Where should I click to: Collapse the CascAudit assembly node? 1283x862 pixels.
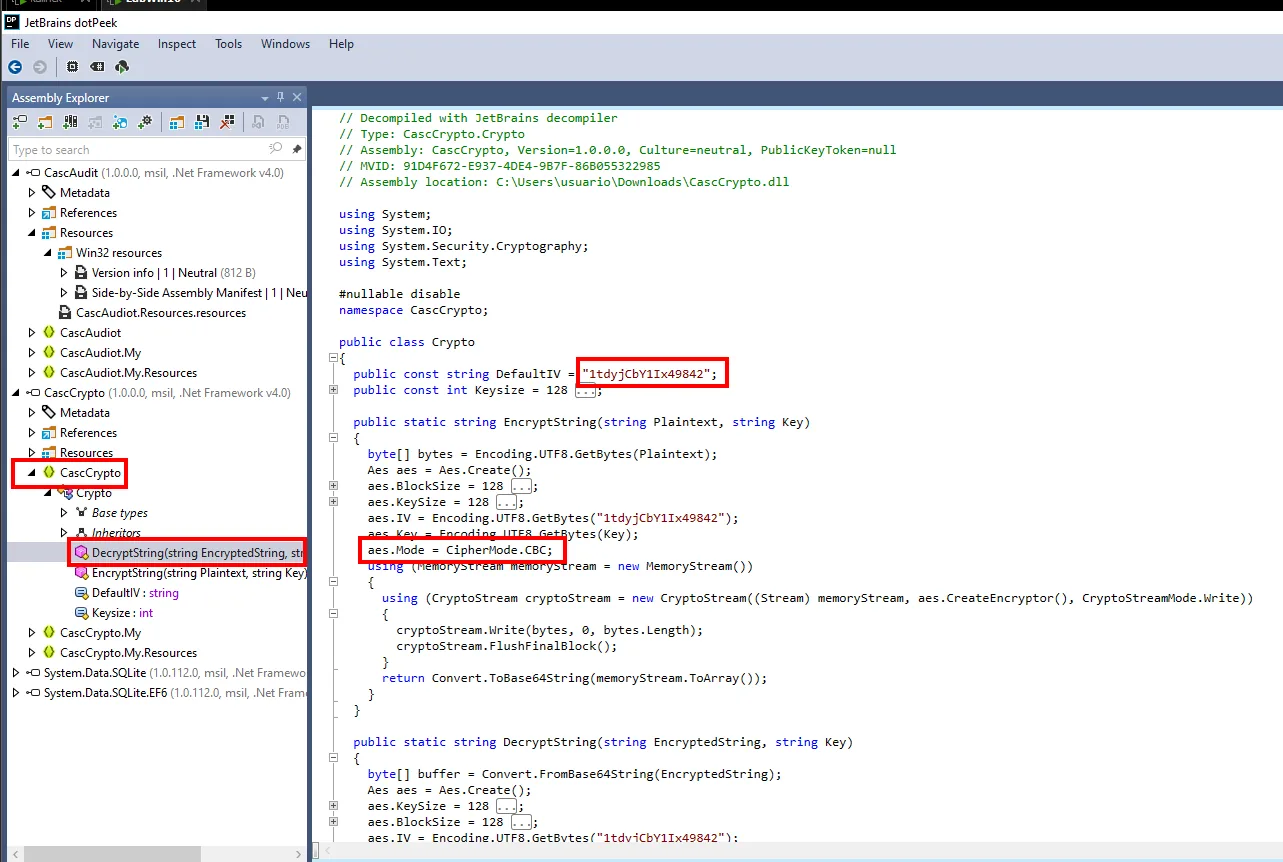click(16, 173)
